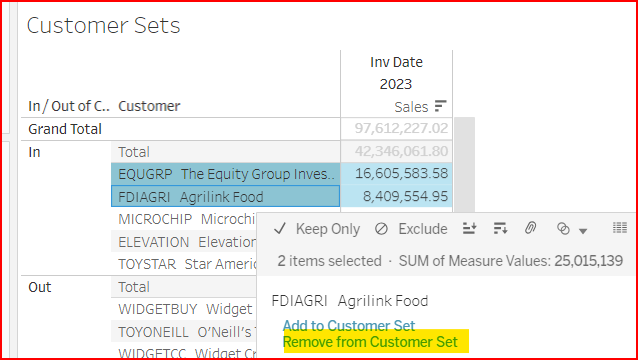Click the sort descending icon in tooltip
Image resolution: width=638 pixels, height=360 pixels.
click(x=500, y=229)
